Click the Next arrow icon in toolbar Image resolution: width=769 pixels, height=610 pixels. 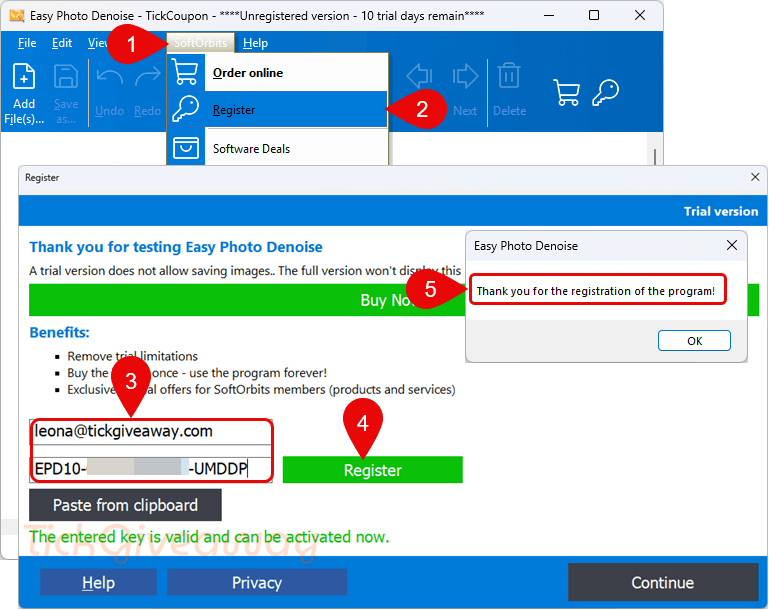[x=465, y=76]
